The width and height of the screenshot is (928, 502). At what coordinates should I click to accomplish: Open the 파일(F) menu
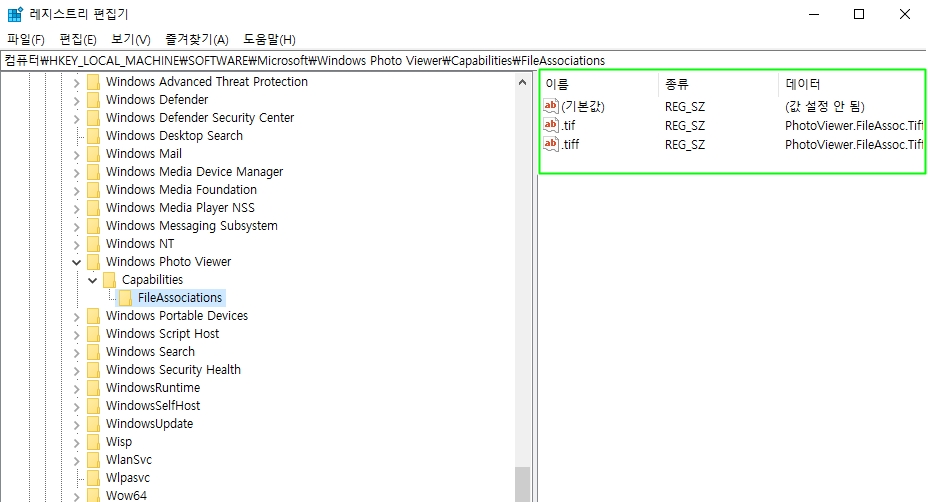point(26,40)
